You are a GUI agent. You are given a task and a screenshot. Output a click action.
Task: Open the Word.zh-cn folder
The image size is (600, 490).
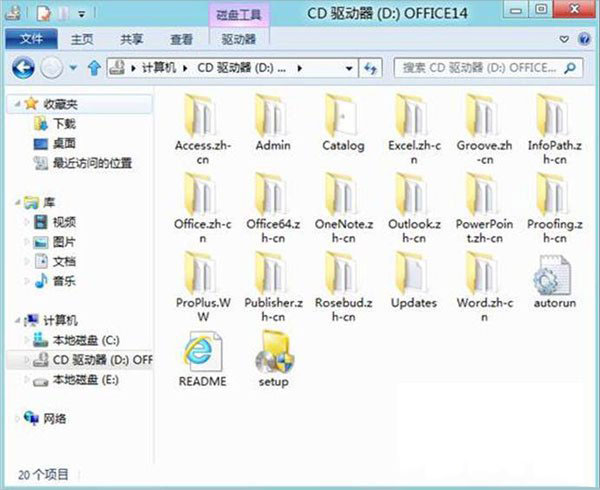484,287
